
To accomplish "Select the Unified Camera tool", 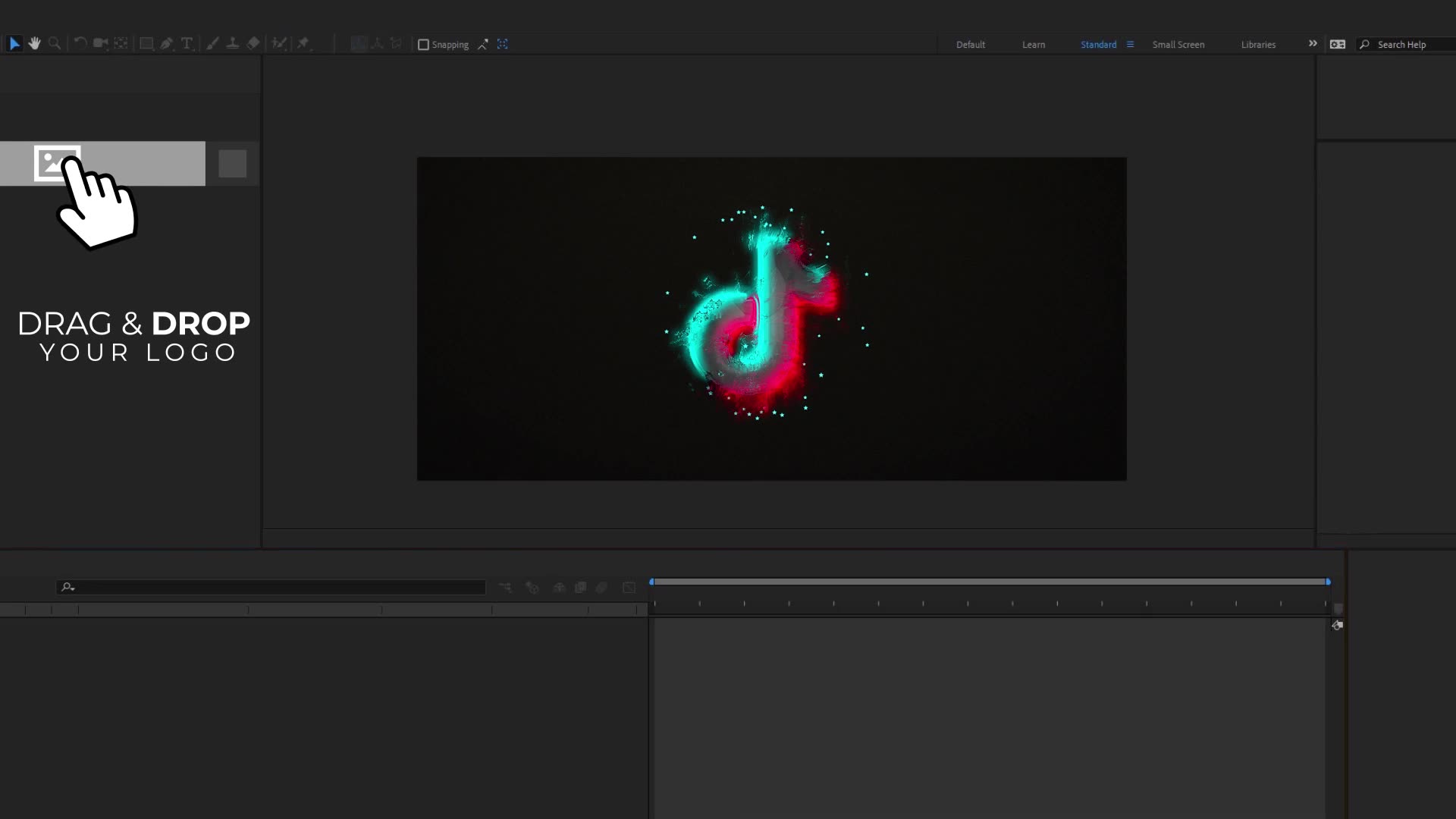I will [100, 44].
